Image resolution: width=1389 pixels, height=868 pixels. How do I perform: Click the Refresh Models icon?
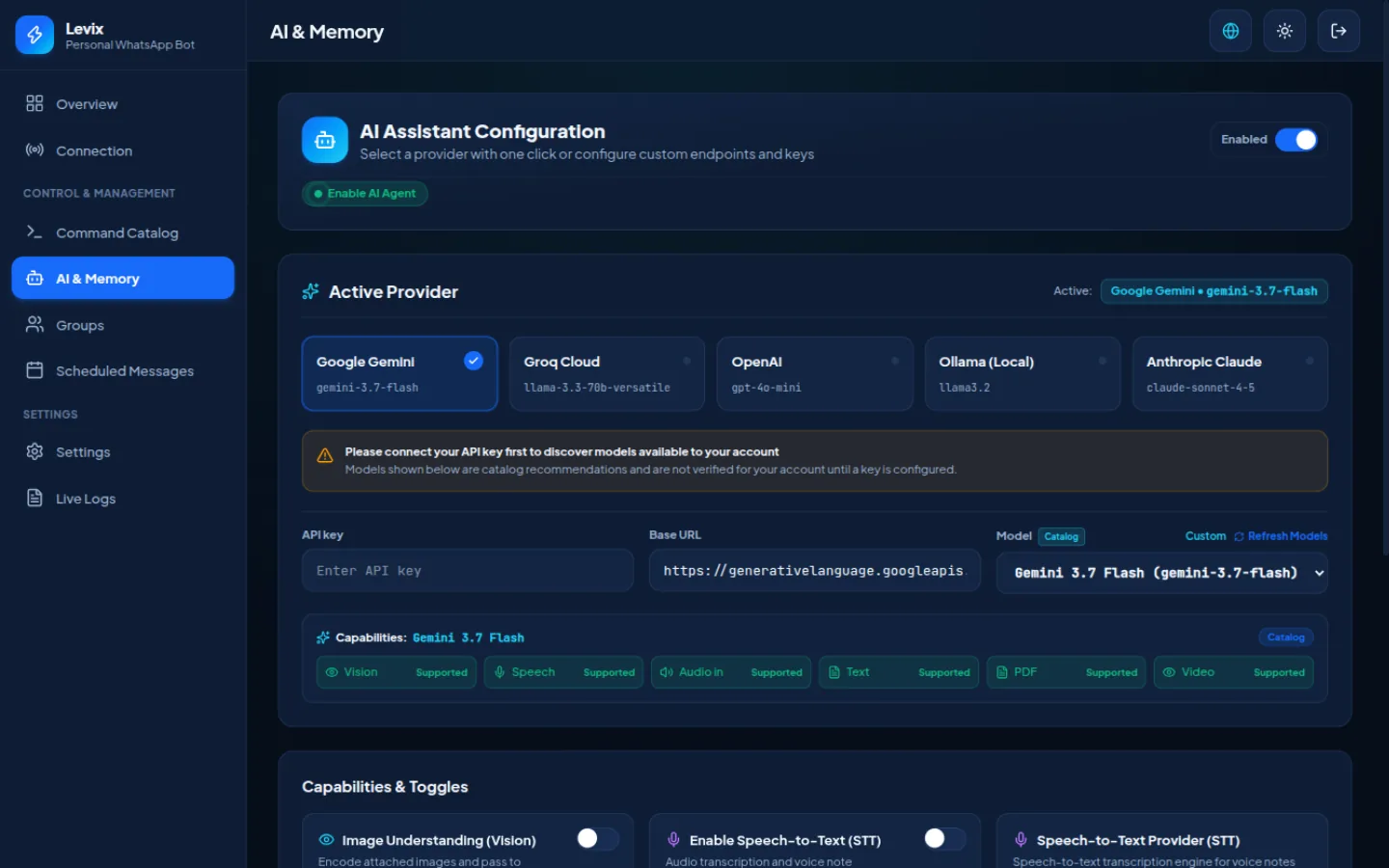point(1239,536)
